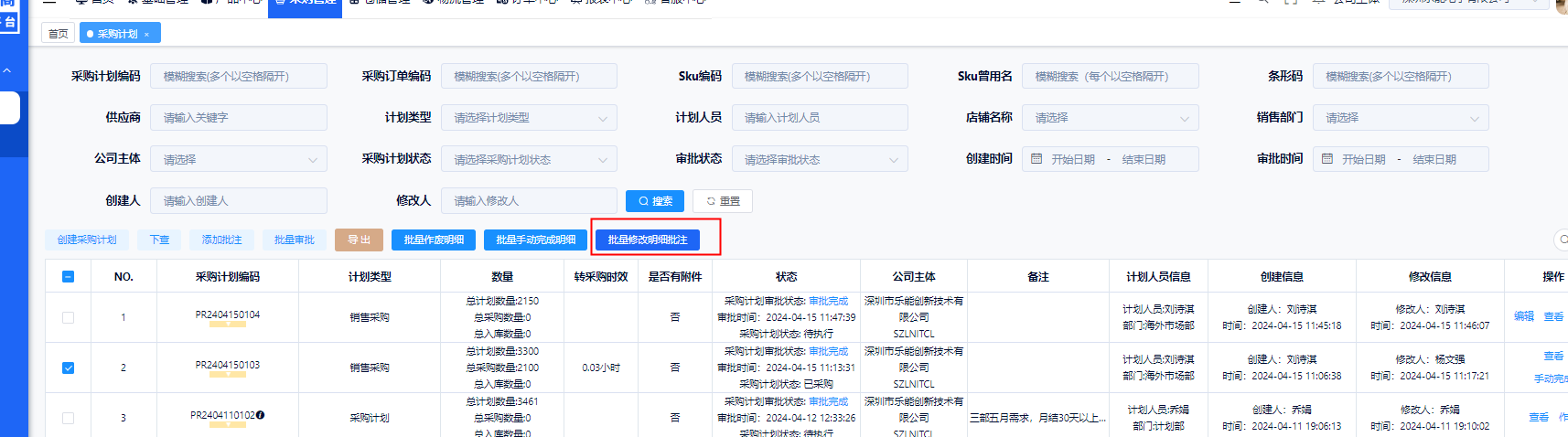Viewport: 1568px width, 437px height.
Task: Open the 销售部门 dropdown
Action: 1401,118
